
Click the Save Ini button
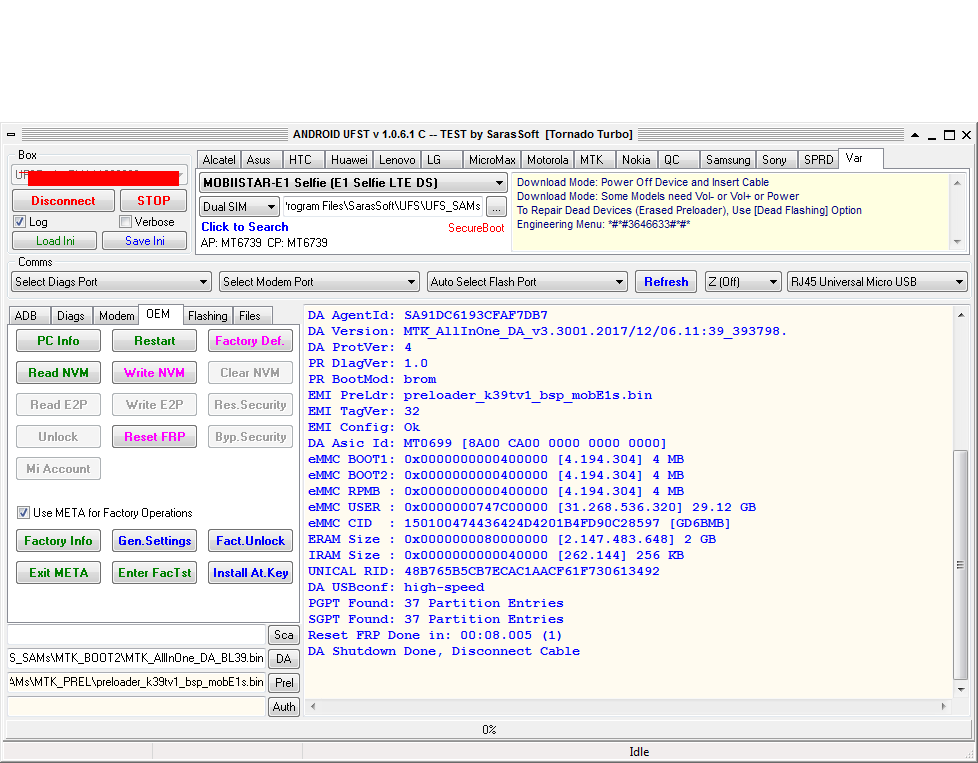coord(145,241)
